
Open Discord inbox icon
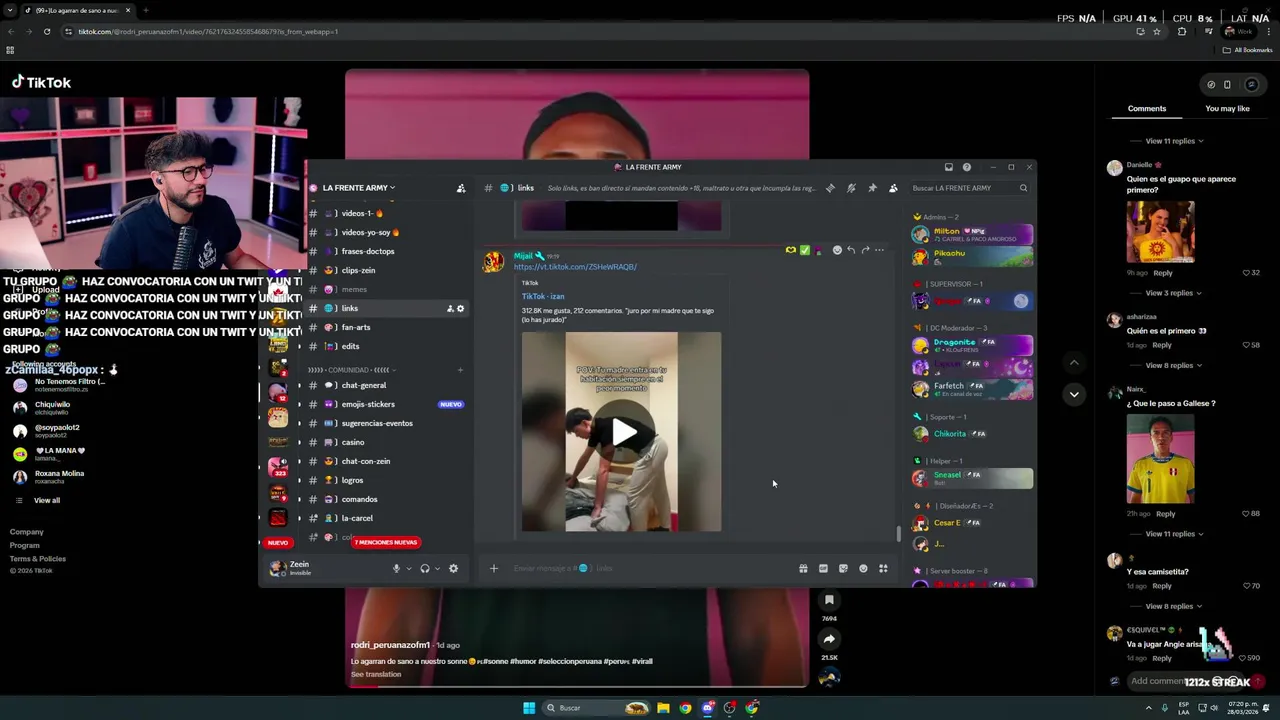[x=948, y=167]
